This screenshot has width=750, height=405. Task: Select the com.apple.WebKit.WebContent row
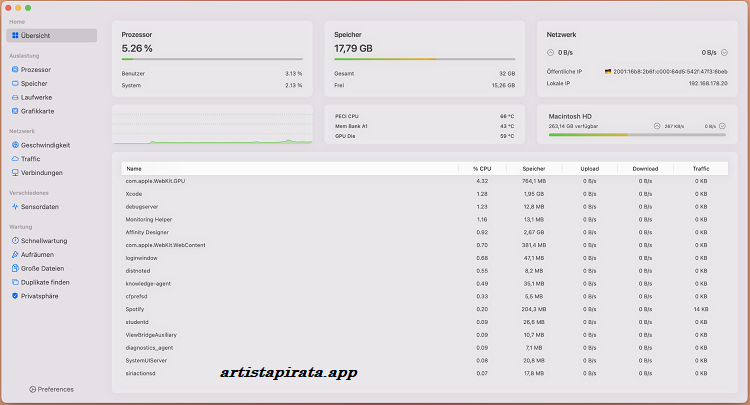(425, 245)
